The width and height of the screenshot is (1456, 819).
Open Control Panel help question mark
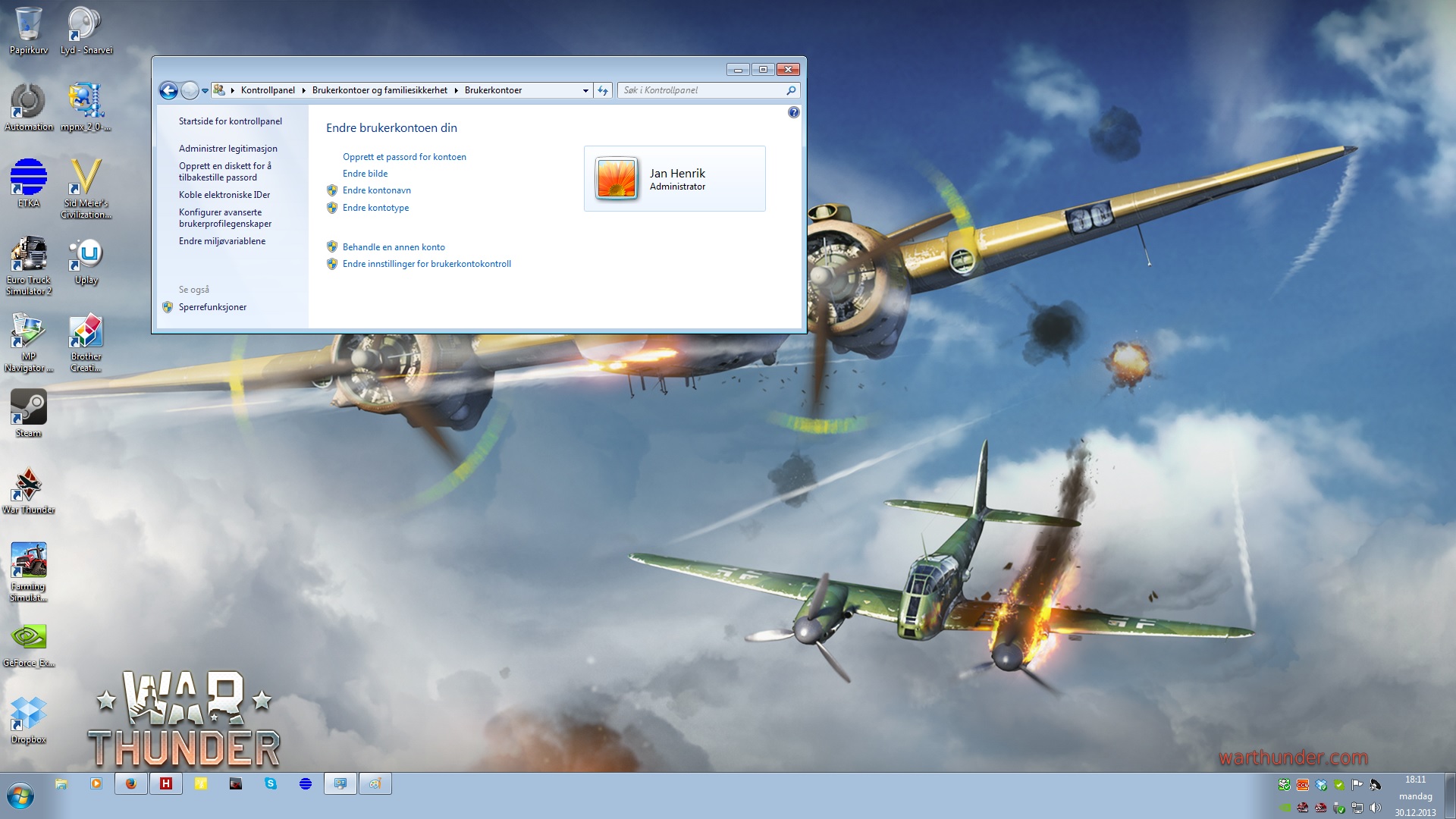pyautogui.click(x=793, y=112)
